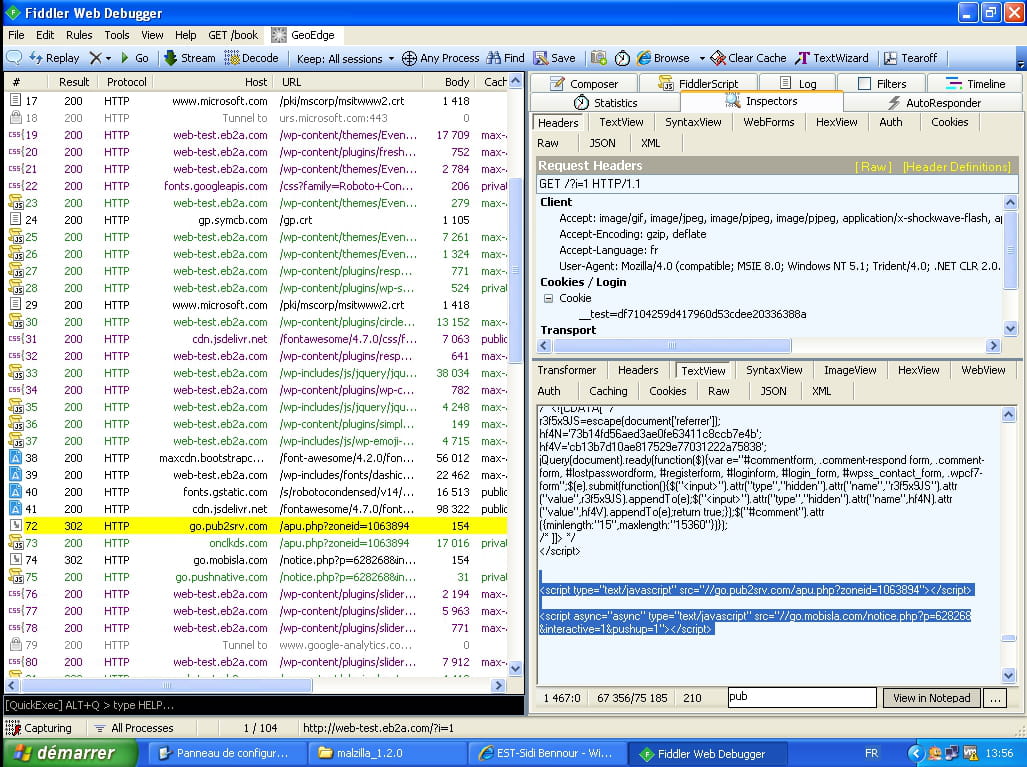Select response Transformer tab
Image resolution: width=1027 pixels, height=767 pixels.
point(567,370)
